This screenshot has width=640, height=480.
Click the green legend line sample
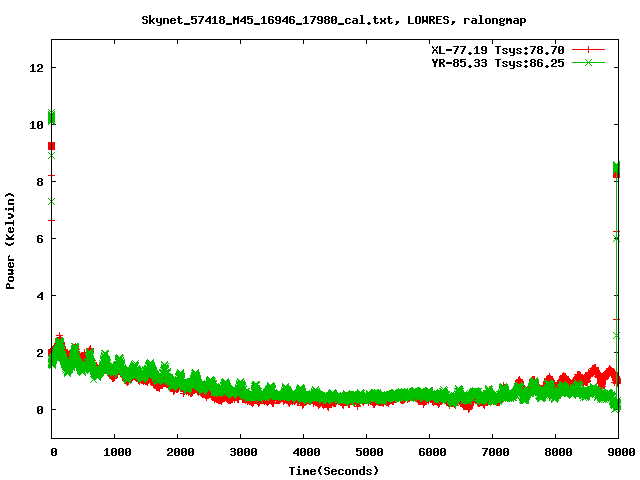pyautogui.click(x=588, y=62)
